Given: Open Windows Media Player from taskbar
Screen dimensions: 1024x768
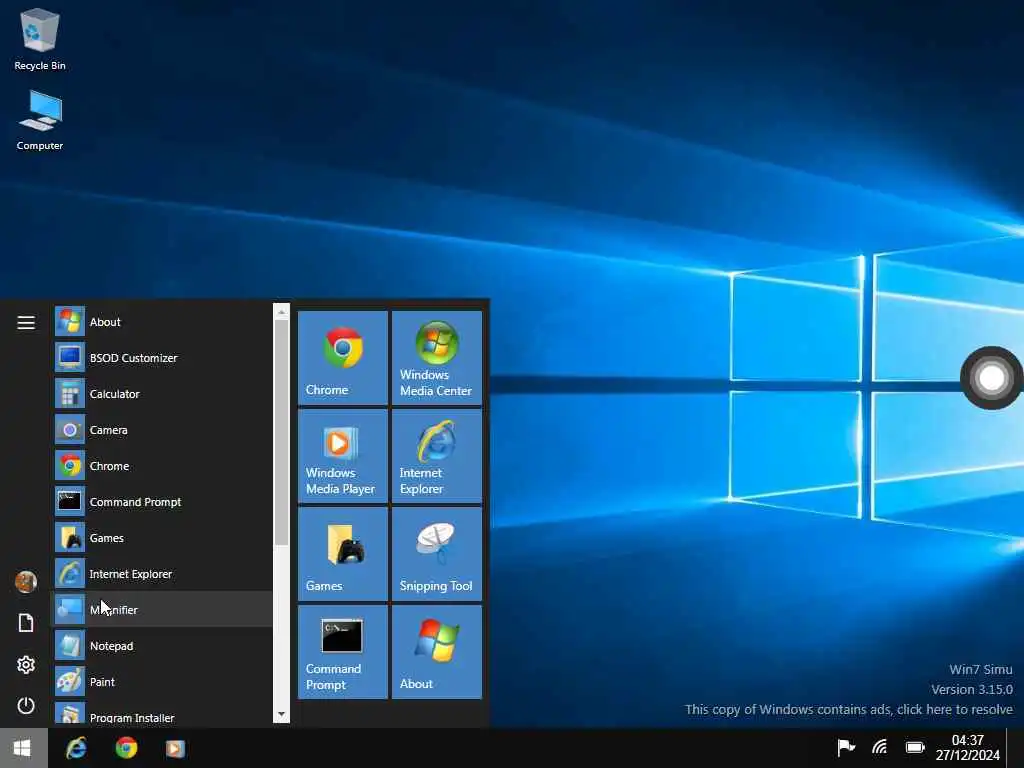Looking at the screenshot, I should (x=175, y=748).
